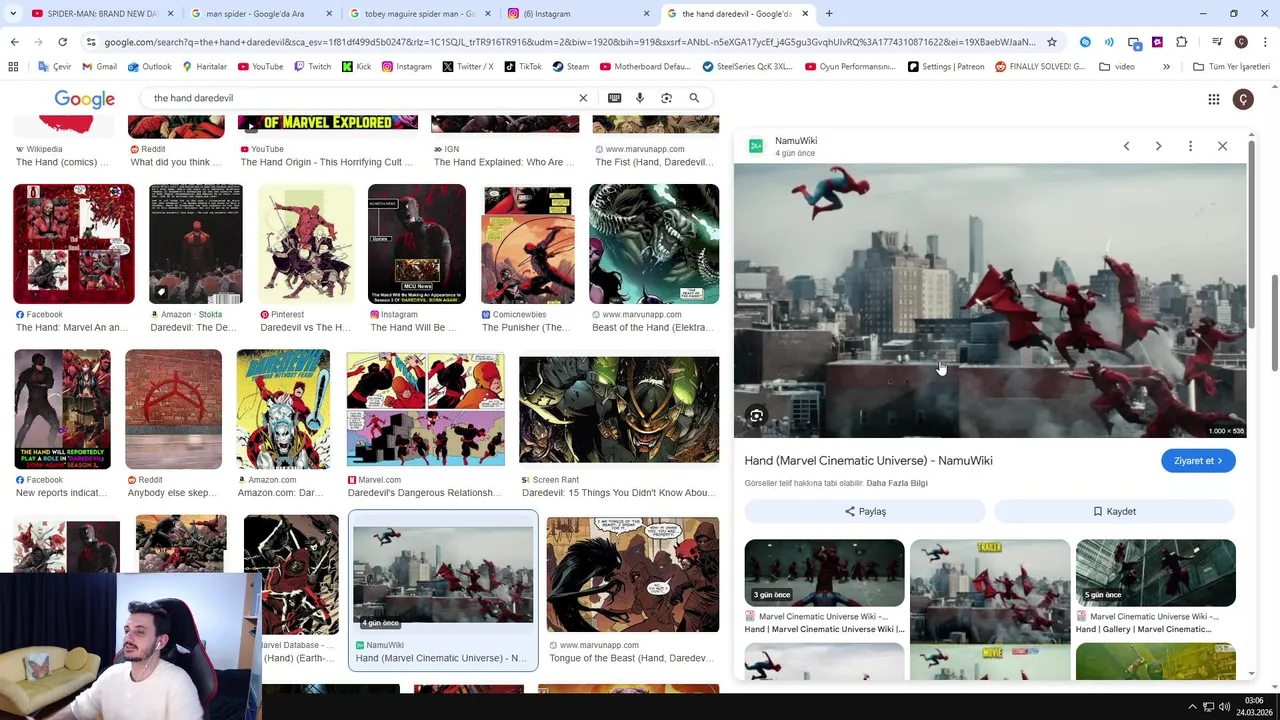Open the Comicnewbies Punisher image
Image resolution: width=1280 pixels, height=720 pixels.
click(x=528, y=244)
